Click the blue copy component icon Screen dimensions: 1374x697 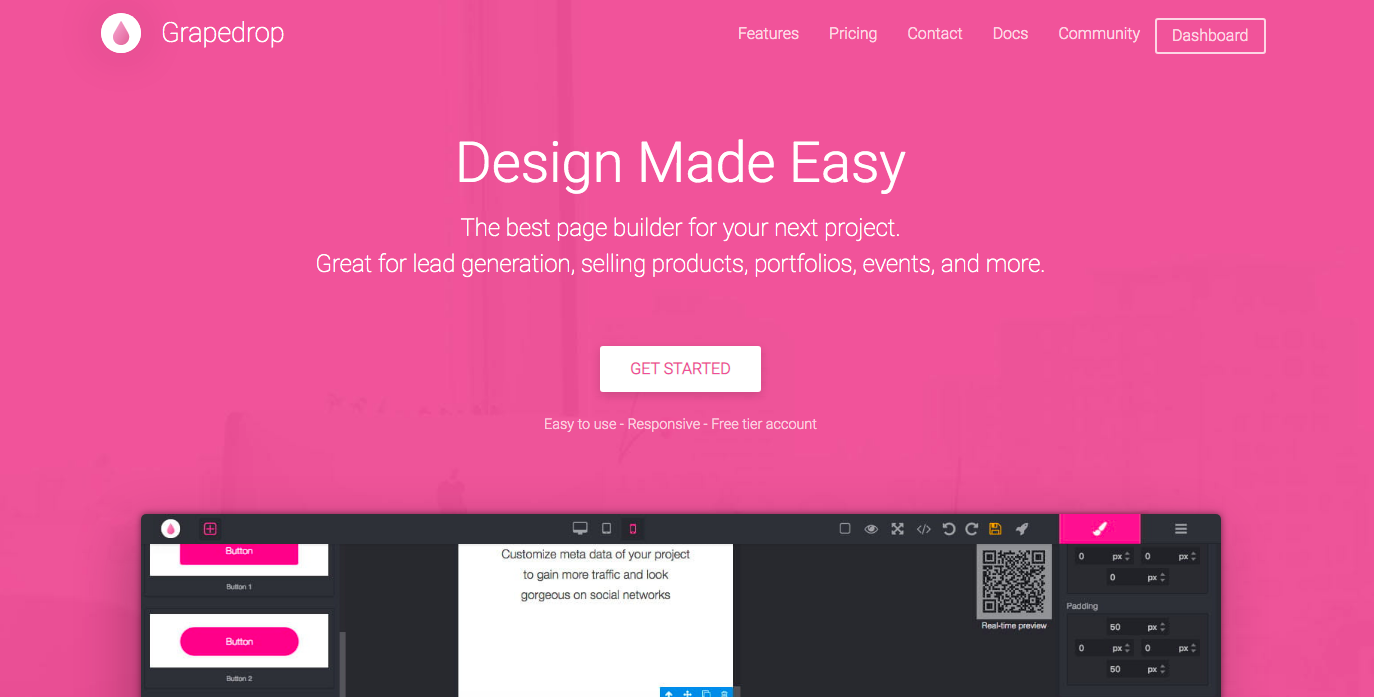click(x=706, y=693)
